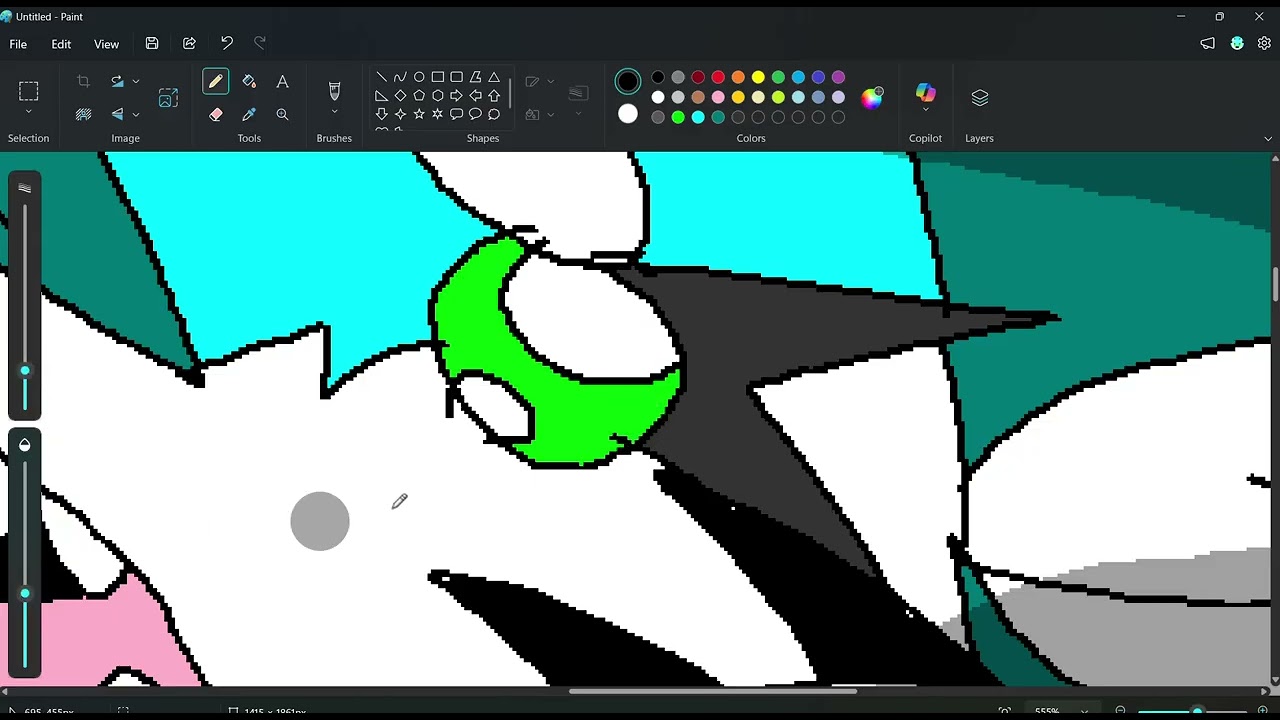Viewport: 1280px width, 720px height.
Task: Choose the bright green custom swatch
Action: pos(678,117)
